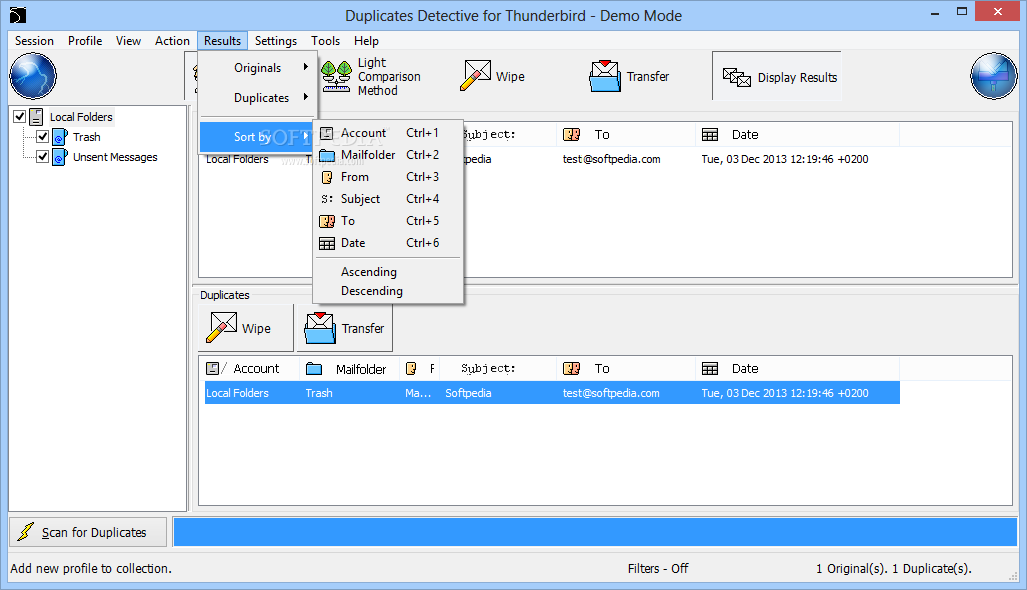This screenshot has width=1027, height=590.
Task: Click the Scan for Duplicates button
Action: pos(88,532)
